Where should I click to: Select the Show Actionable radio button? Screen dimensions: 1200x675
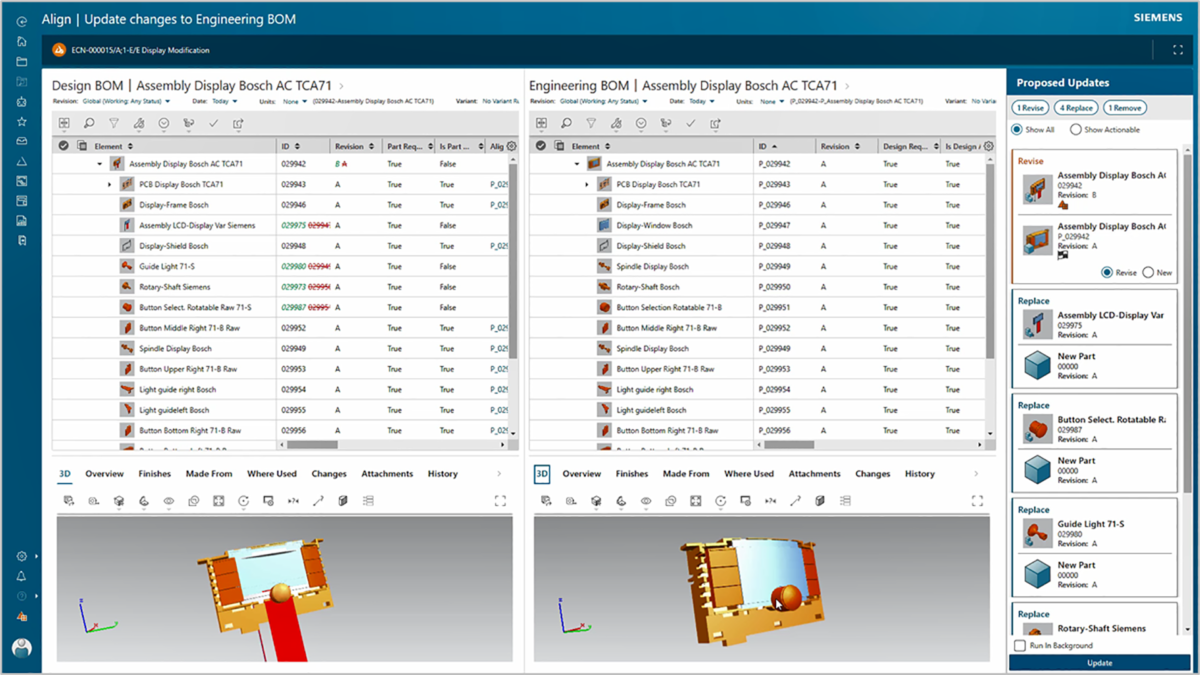point(1075,129)
